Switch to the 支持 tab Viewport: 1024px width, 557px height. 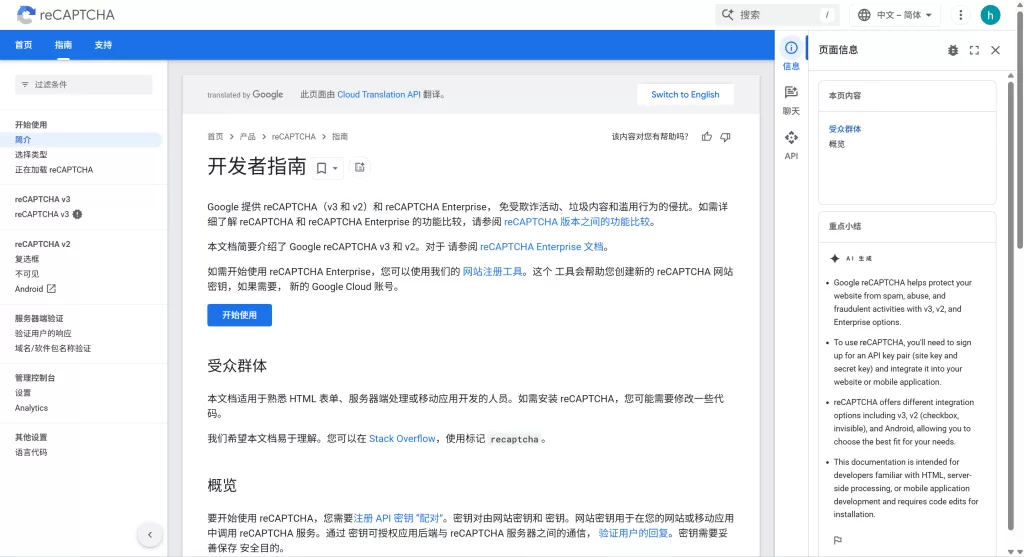[103, 45]
